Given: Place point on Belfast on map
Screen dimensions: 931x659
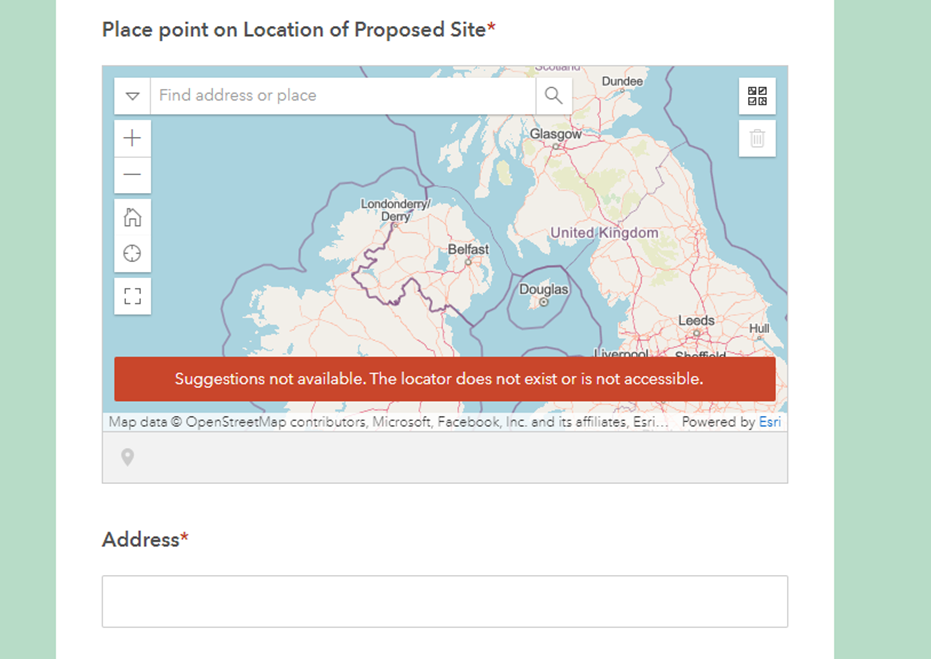Looking at the screenshot, I should coord(468,262).
